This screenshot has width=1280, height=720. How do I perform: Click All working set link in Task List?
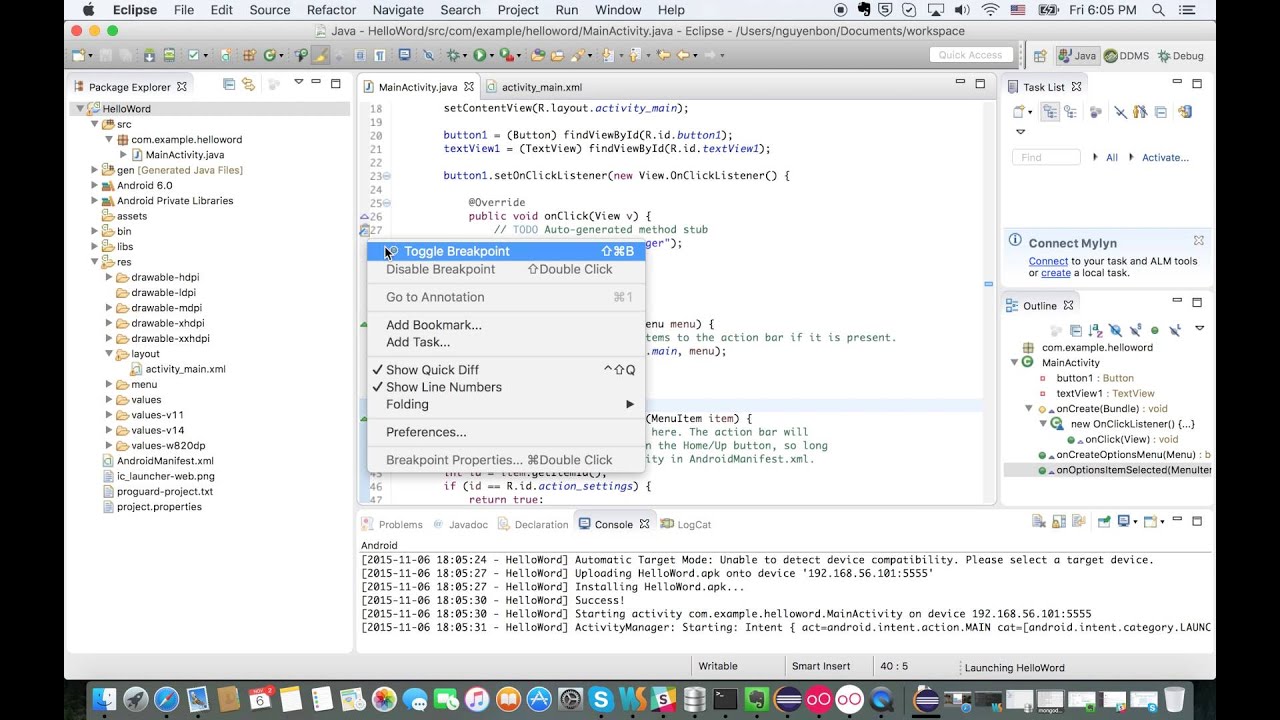pos(1111,157)
